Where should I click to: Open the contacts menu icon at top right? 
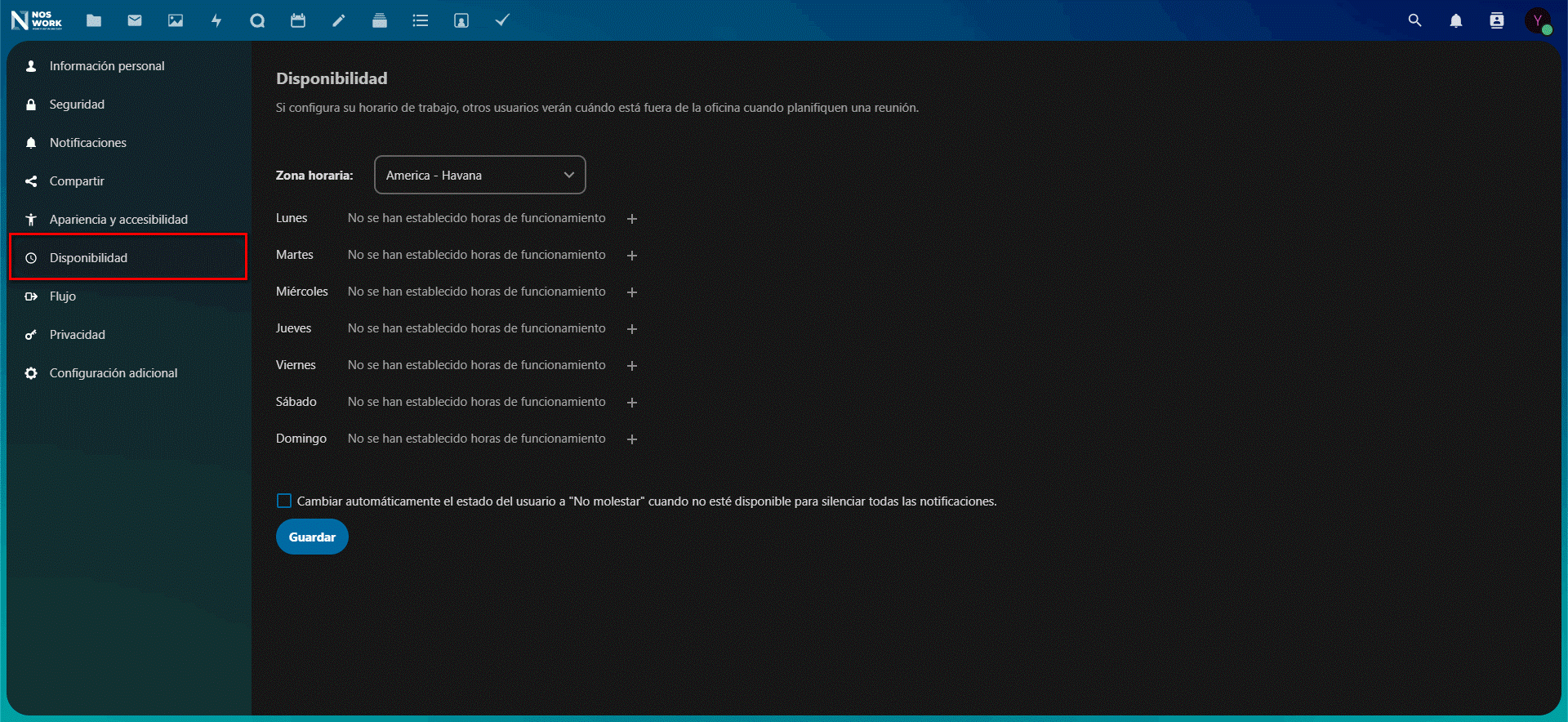(x=1497, y=20)
